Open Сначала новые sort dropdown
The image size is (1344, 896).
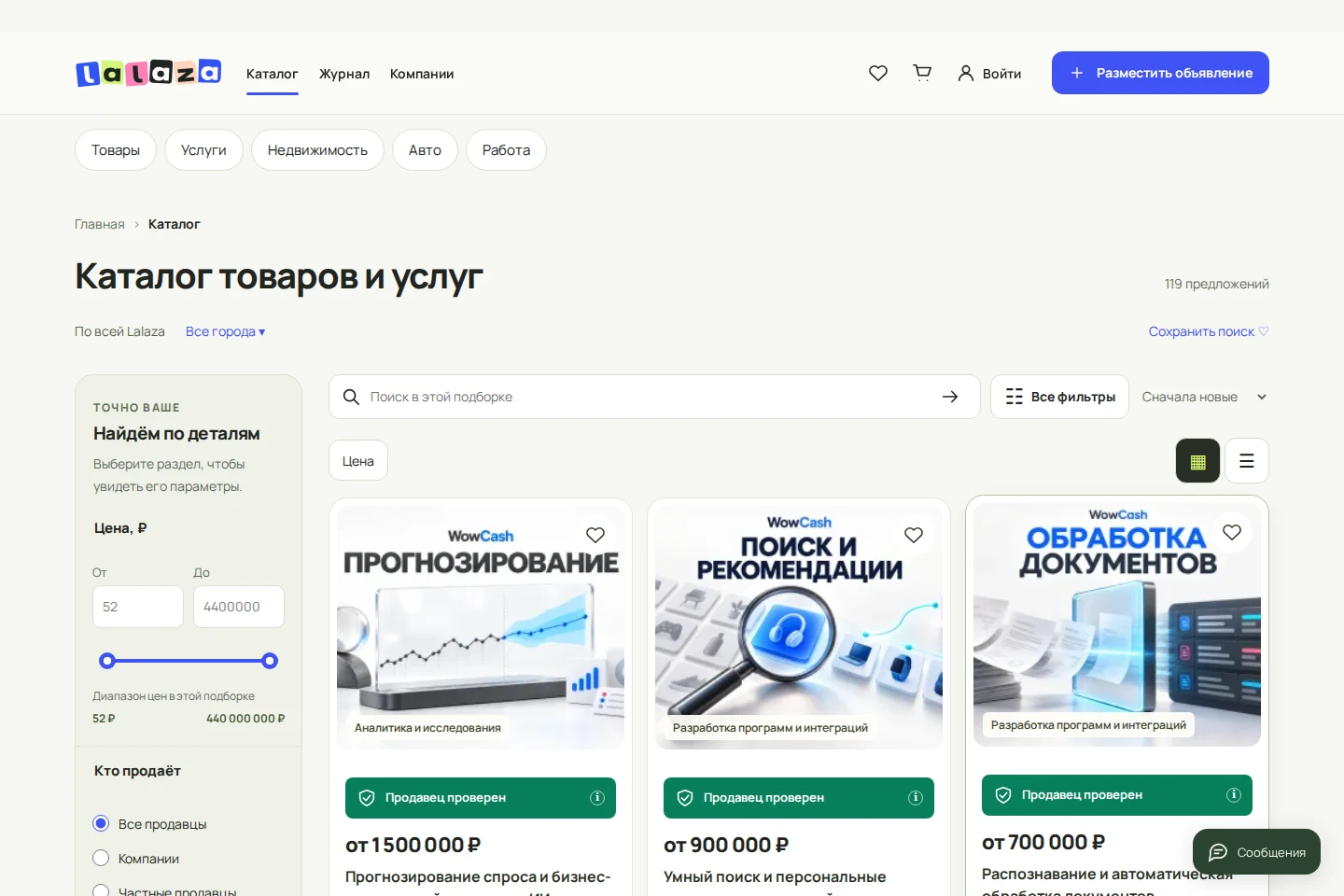(1204, 397)
